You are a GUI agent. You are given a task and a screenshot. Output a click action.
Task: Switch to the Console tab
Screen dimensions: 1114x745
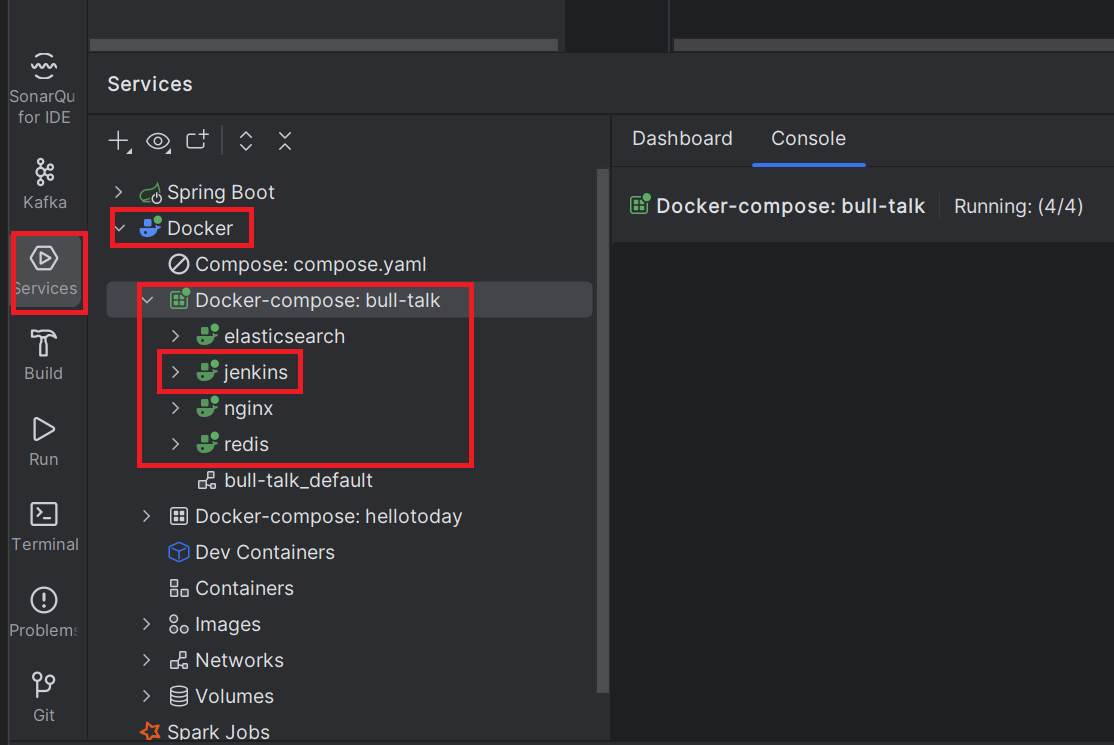[809, 138]
